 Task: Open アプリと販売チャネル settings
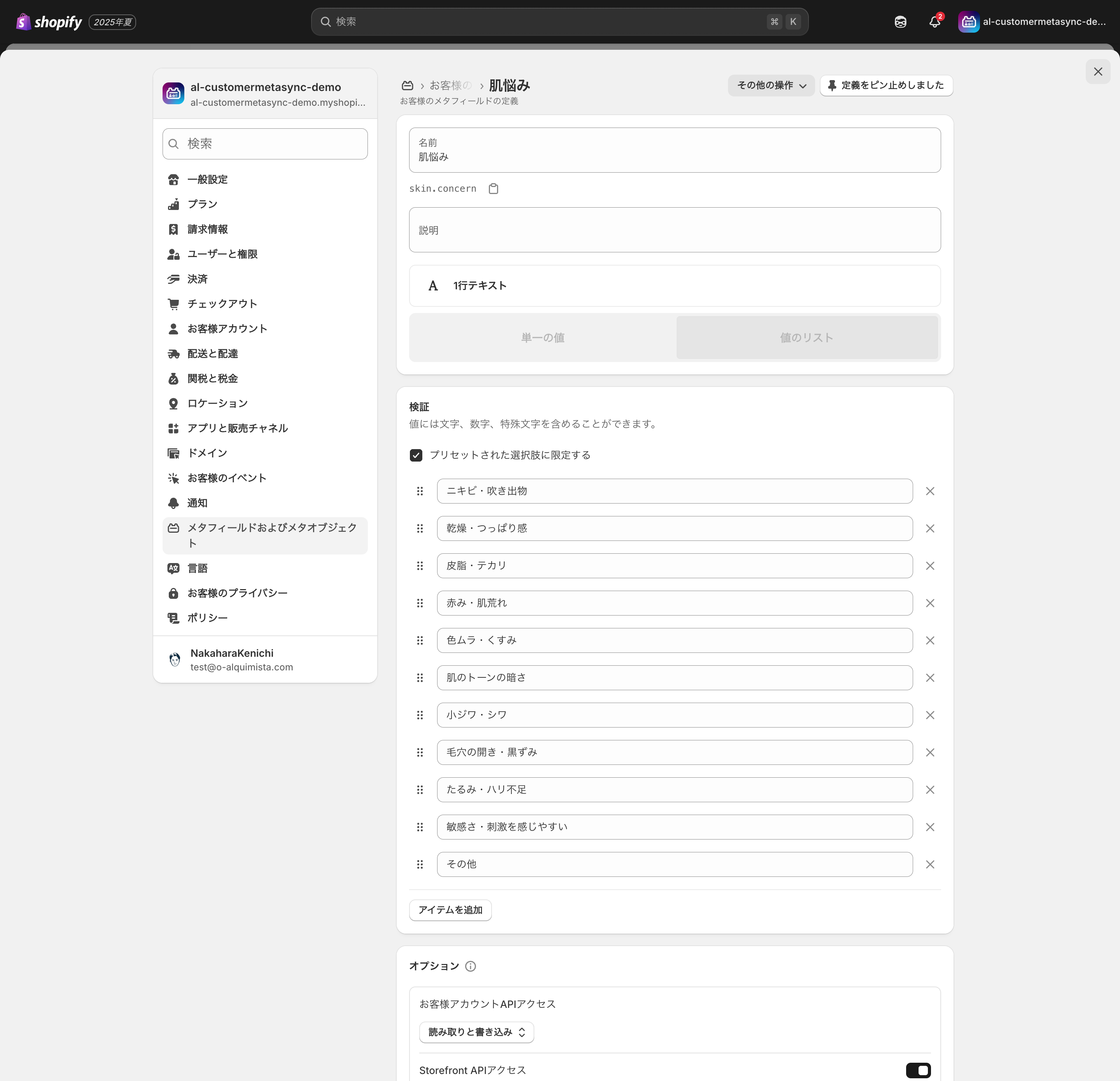264,429
